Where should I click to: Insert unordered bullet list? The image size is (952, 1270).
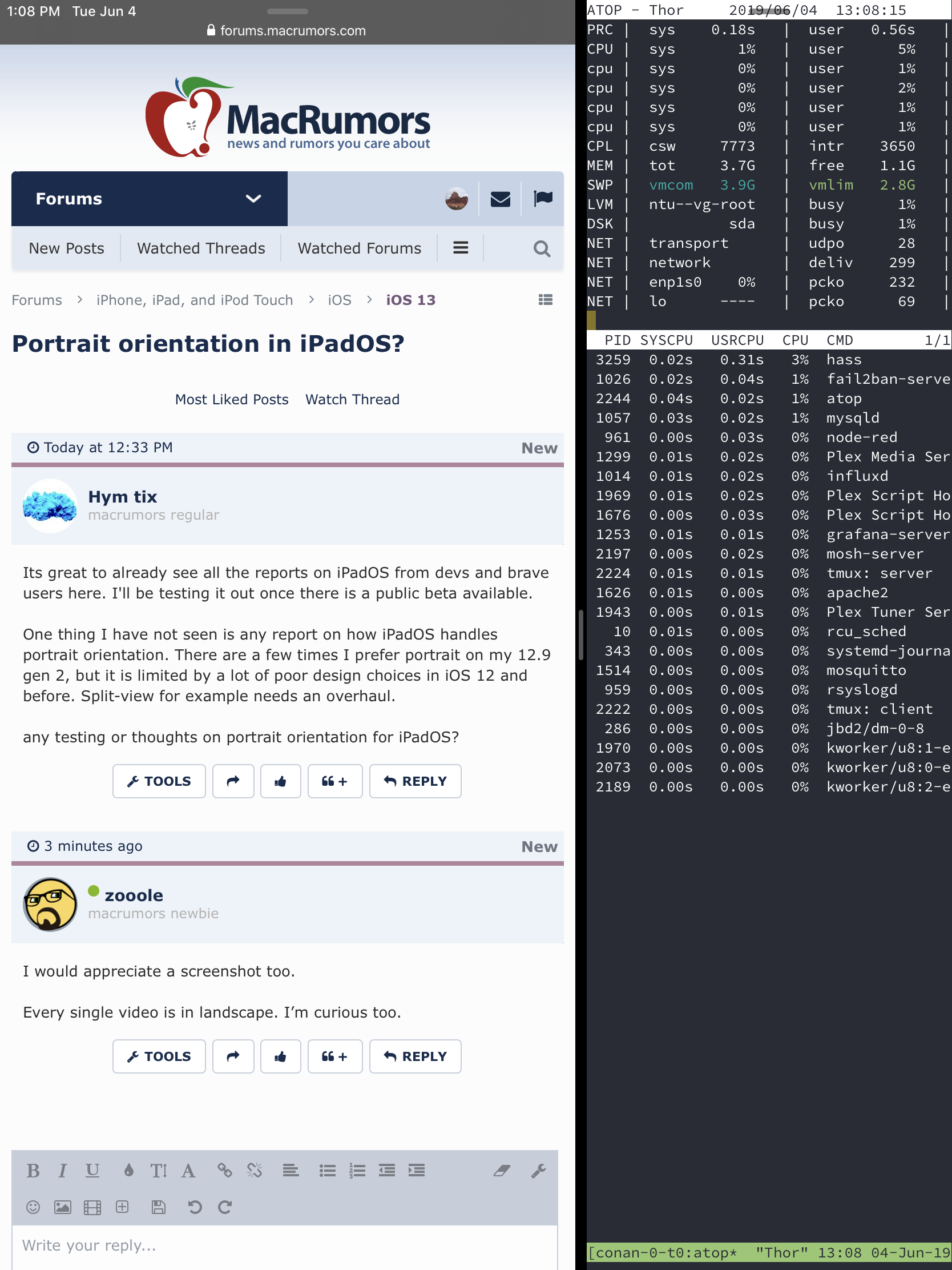coord(327,1171)
